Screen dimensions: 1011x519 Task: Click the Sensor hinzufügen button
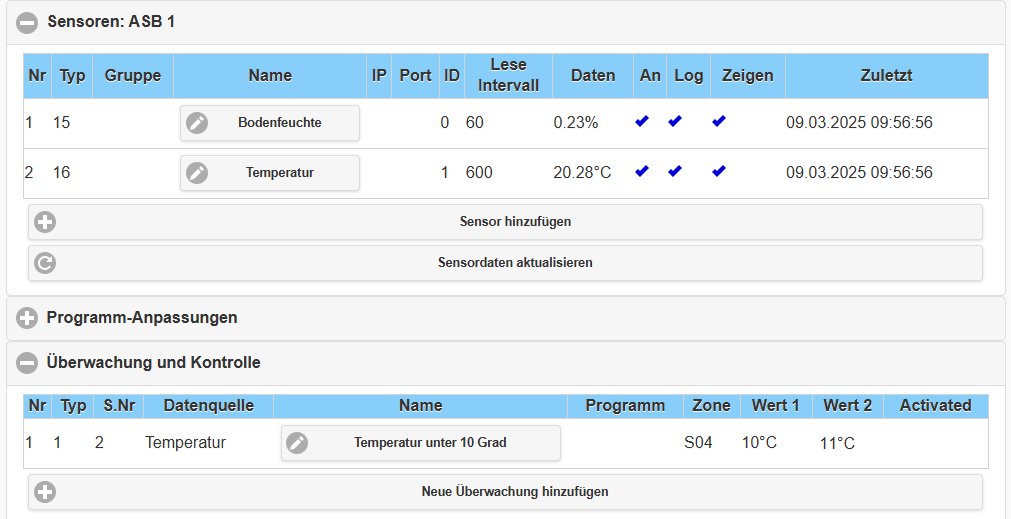point(506,222)
